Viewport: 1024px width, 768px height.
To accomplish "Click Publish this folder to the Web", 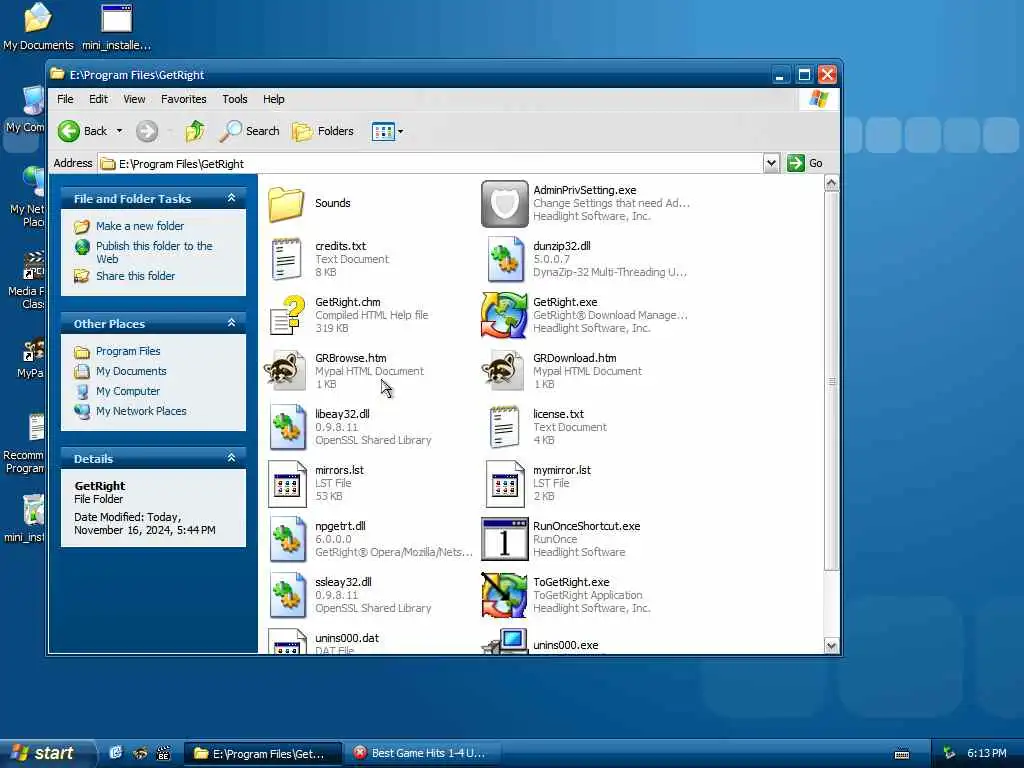I will coord(154,252).
